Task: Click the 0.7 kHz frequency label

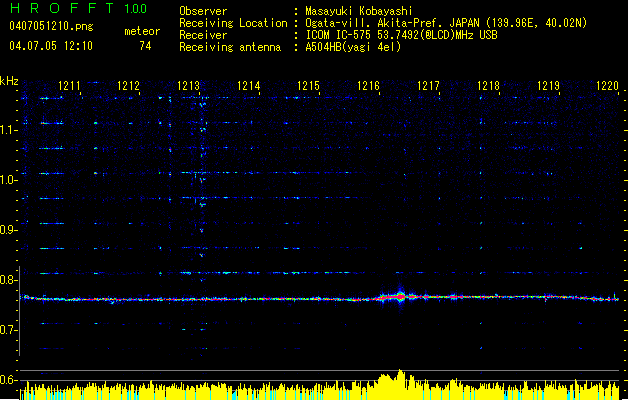Action: coord(9,330)
